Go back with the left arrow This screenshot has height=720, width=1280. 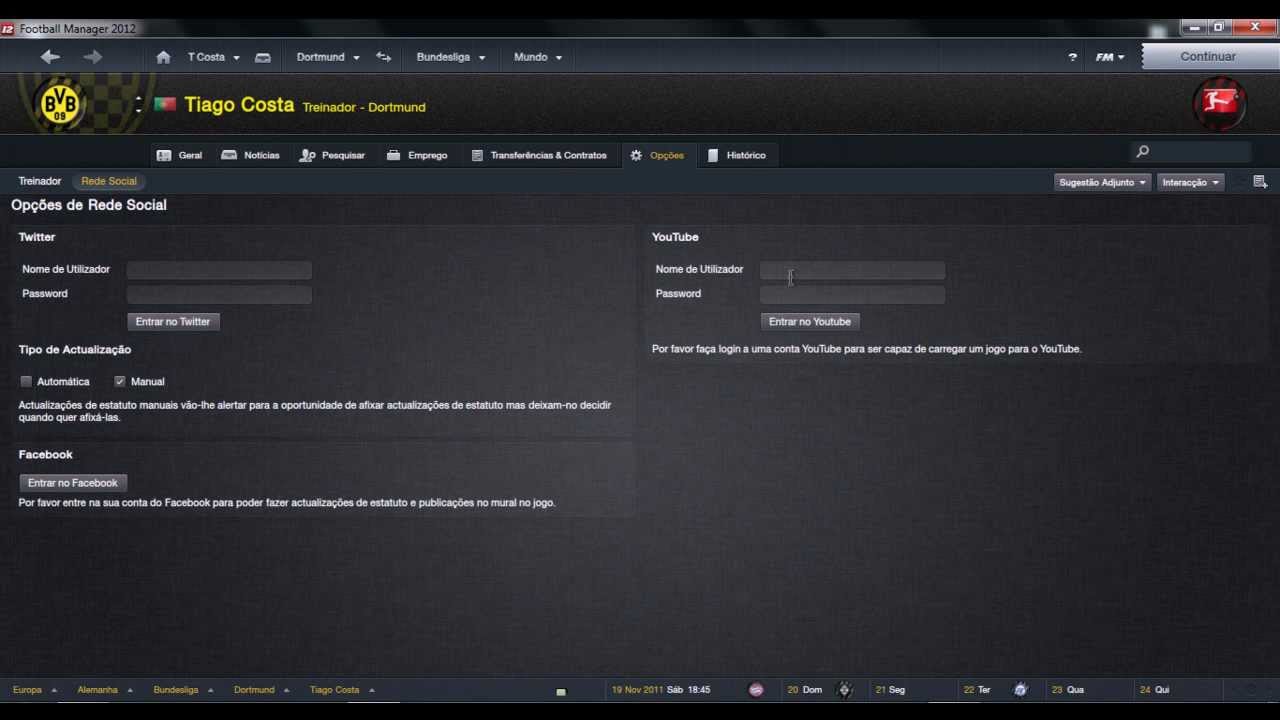(50, 57)
